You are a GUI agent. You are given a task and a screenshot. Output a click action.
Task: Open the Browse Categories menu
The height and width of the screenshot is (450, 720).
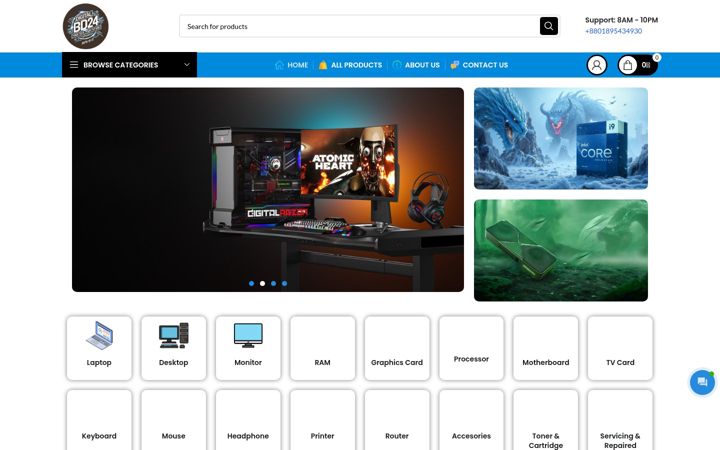click(129, 65)
